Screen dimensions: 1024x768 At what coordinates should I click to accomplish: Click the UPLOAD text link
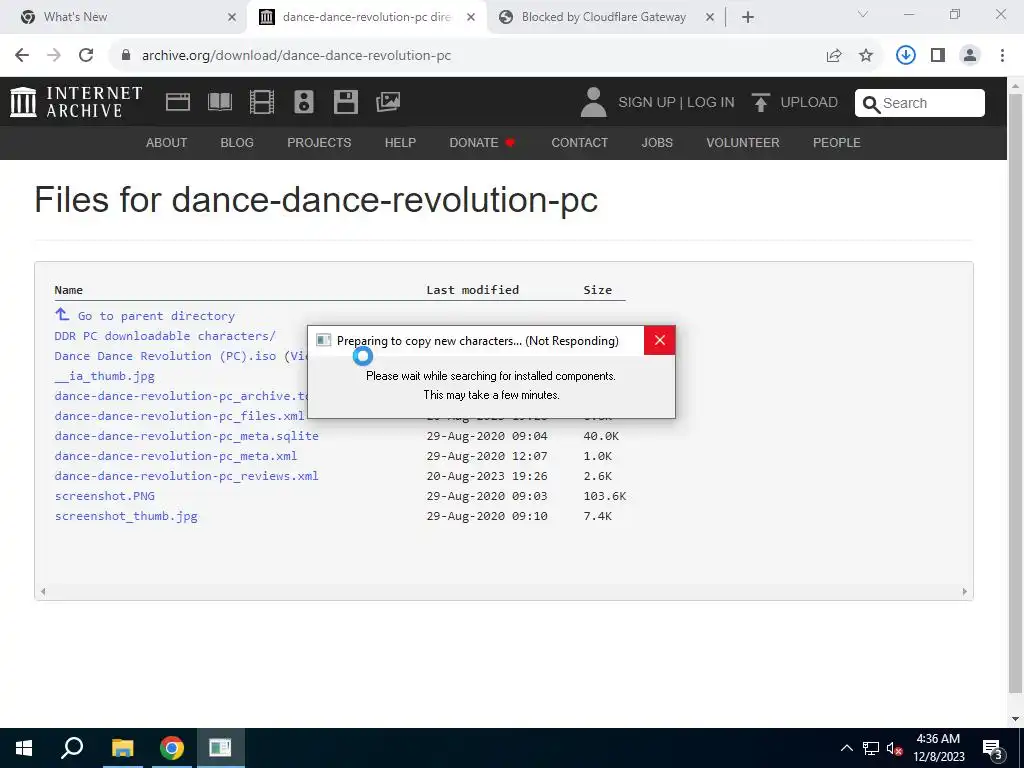(x=809, y=103)
